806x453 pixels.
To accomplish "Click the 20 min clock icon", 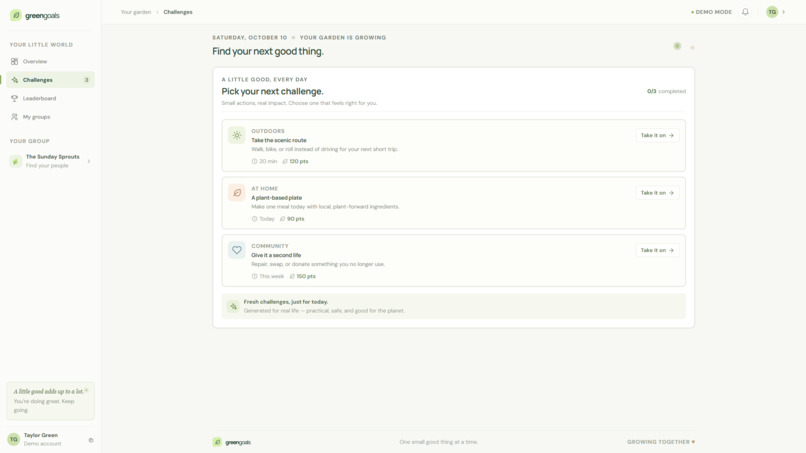I will click(x=254, y=161).
